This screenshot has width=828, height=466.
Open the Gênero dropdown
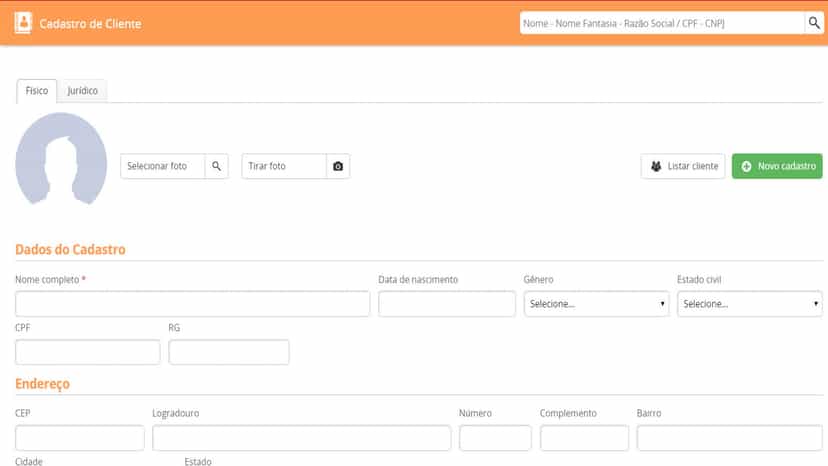(x=597, y=304)
